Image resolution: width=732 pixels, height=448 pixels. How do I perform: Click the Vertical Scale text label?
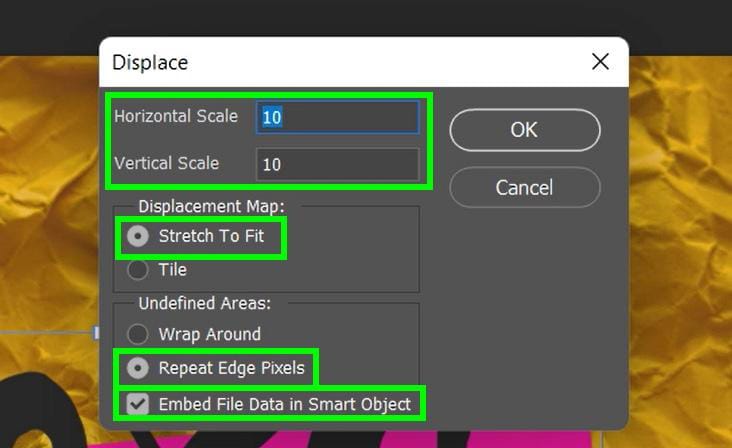pyautogui.click(x=167, y=163)
